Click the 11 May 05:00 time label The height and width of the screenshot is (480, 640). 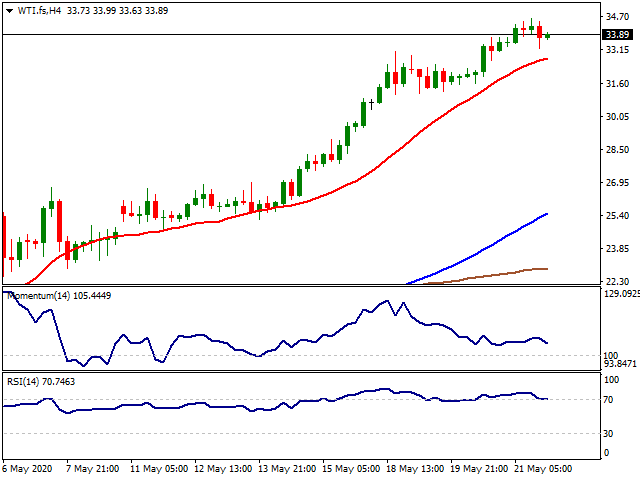tap(159, 469)
